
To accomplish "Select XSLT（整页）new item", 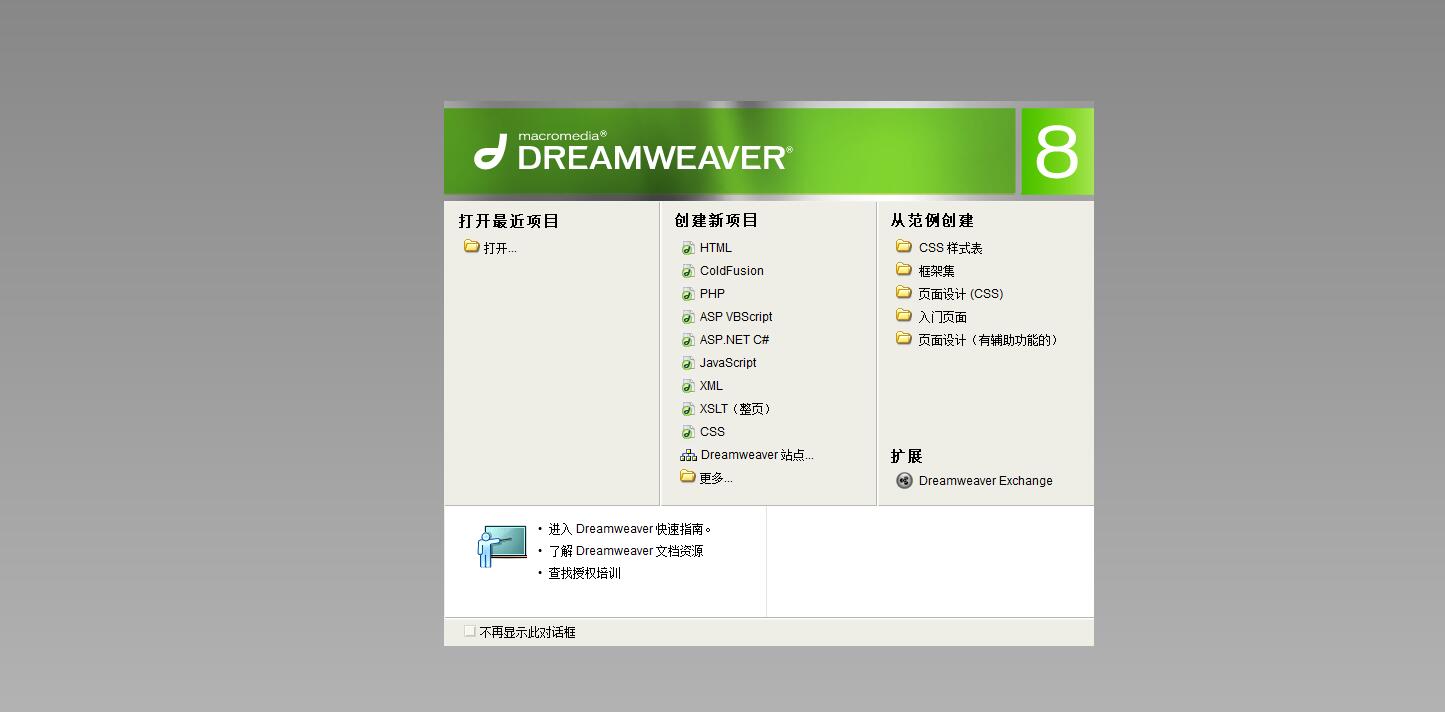I will tap(735, 409).
